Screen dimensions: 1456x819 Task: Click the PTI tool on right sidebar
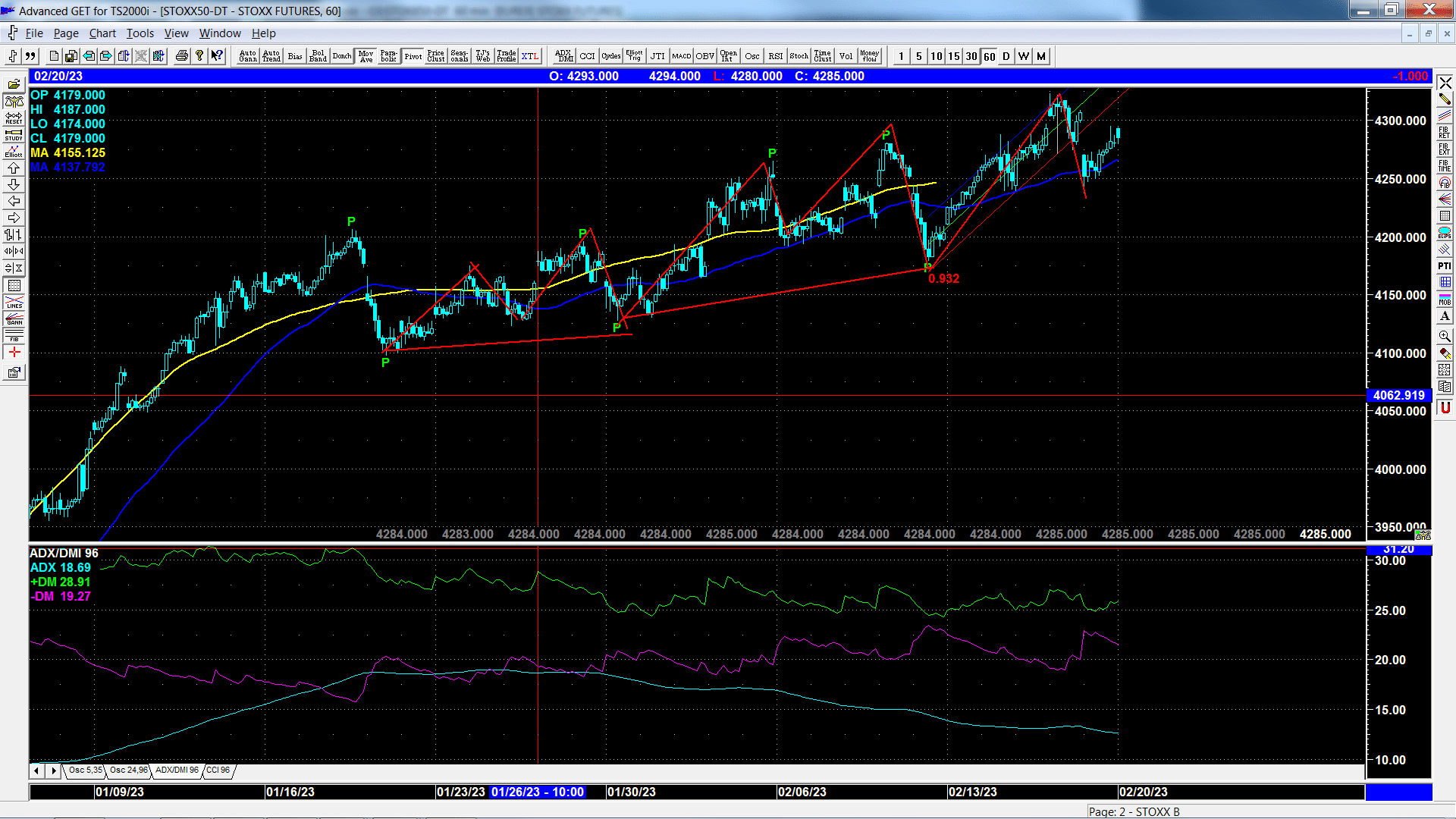pos(1445,265)
